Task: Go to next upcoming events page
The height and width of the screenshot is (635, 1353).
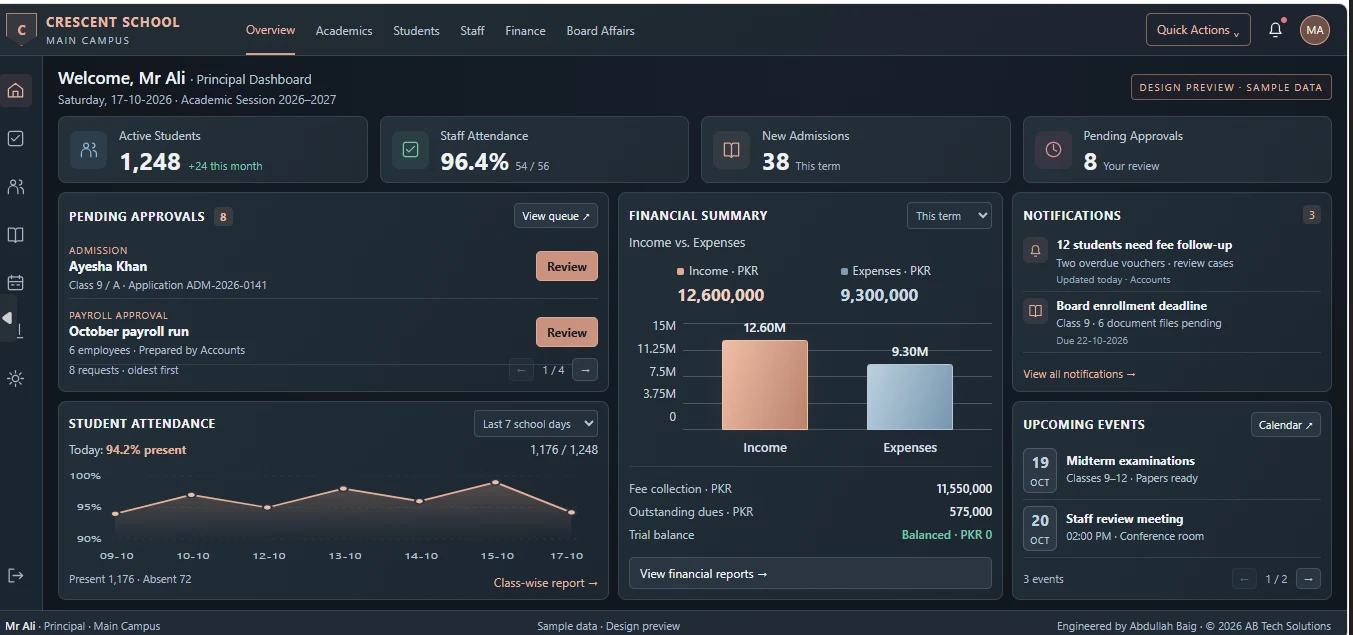Action: coord(1308,579)
